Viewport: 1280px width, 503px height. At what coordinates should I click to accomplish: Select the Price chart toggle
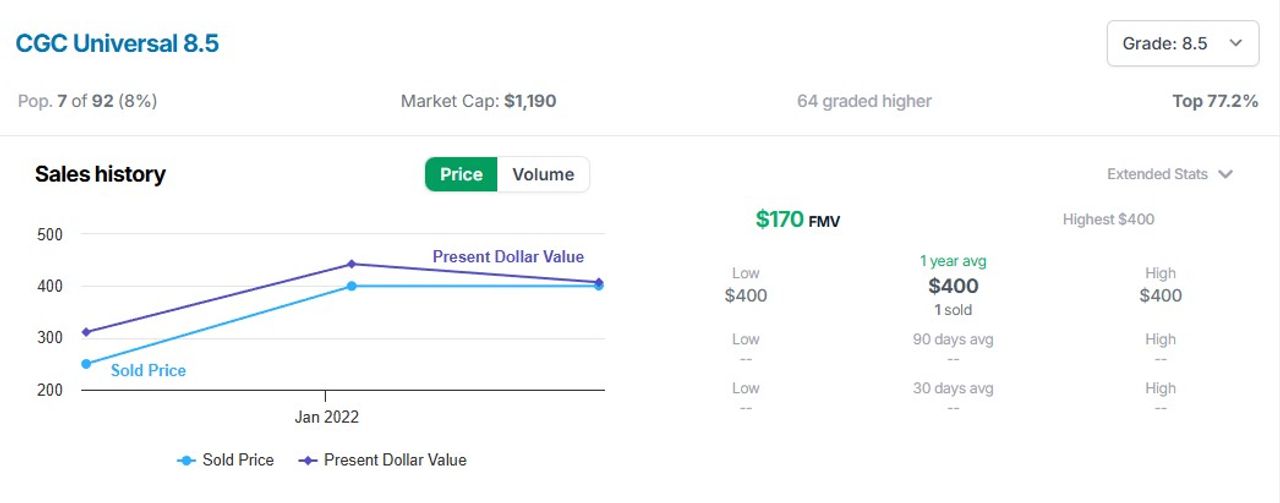point(461,174)
